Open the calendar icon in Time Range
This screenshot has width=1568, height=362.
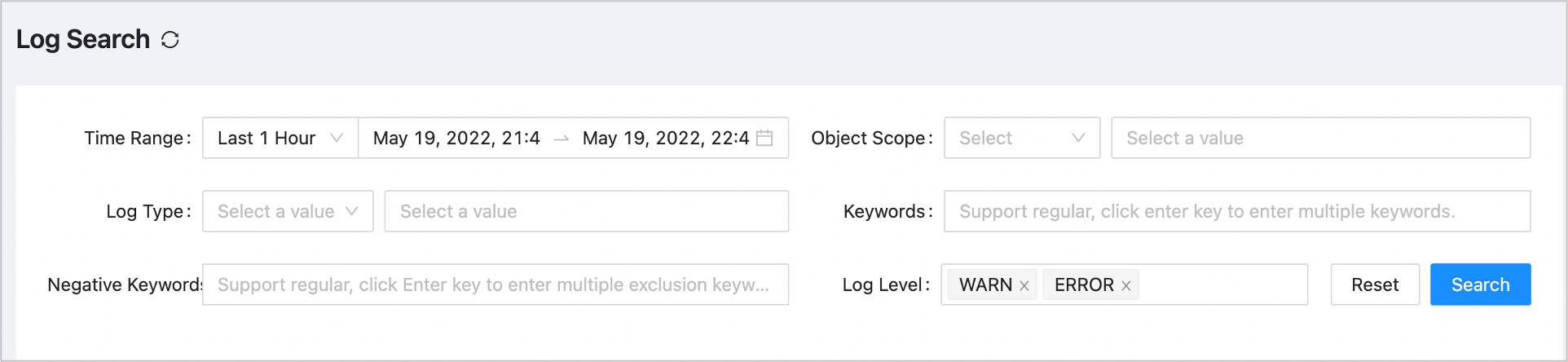tap(764, 138)
